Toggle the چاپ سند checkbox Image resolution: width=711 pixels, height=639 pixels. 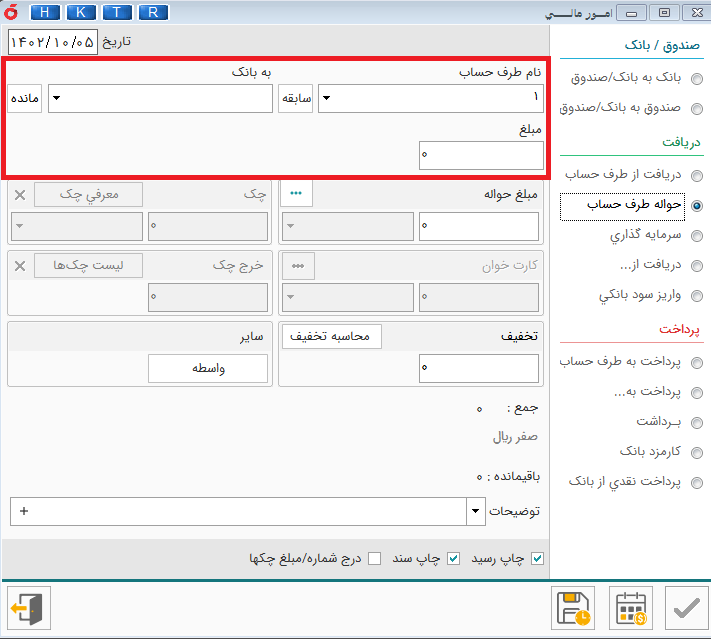[x=452, y=558]
